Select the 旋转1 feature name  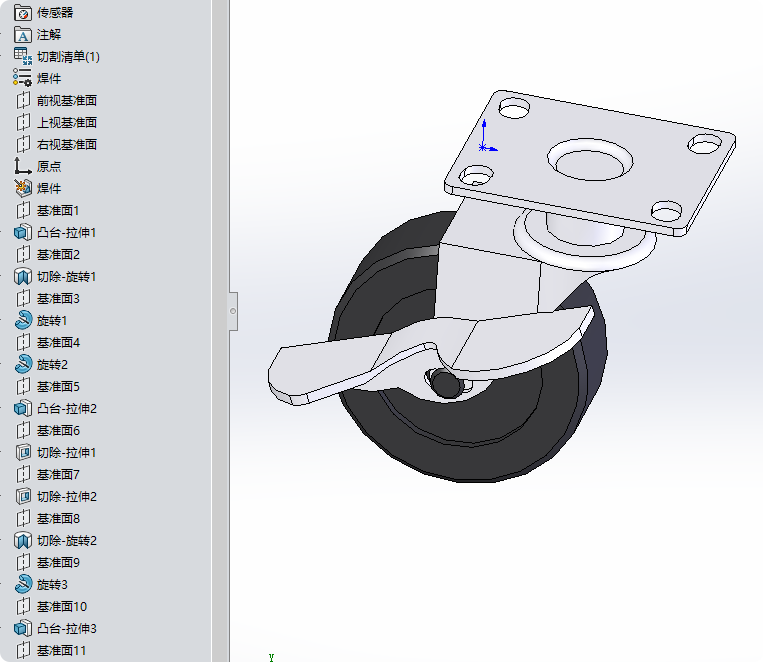pos(52,320)
